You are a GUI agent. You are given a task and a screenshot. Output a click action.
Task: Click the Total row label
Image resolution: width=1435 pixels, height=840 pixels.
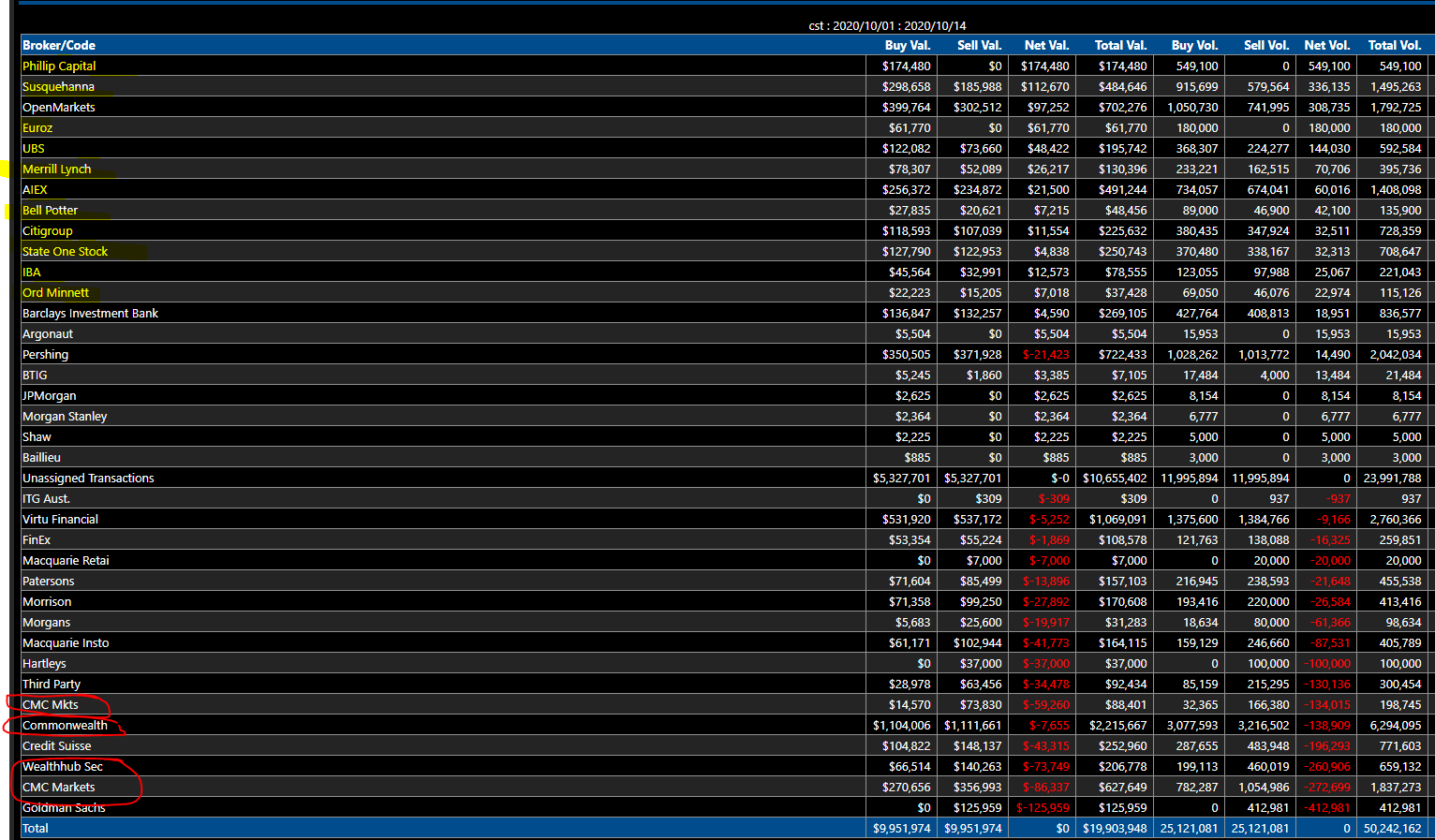pos(36,828)
